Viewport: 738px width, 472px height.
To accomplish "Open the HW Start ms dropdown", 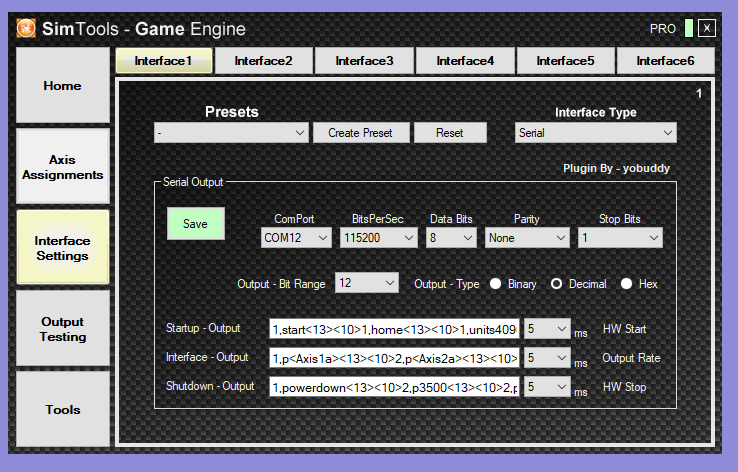I will (547, 328).
